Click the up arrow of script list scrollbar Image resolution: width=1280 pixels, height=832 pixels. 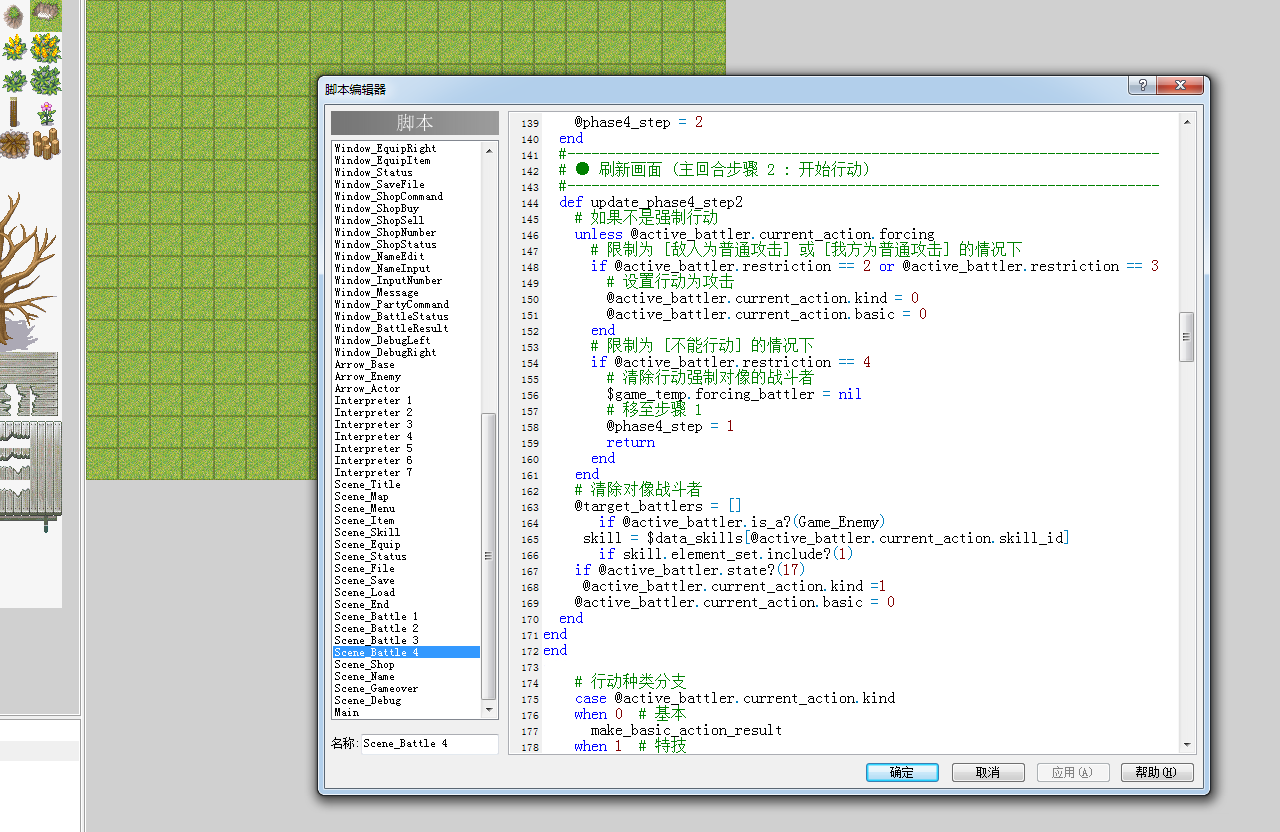pyautogui.click(x=489, y=149)
